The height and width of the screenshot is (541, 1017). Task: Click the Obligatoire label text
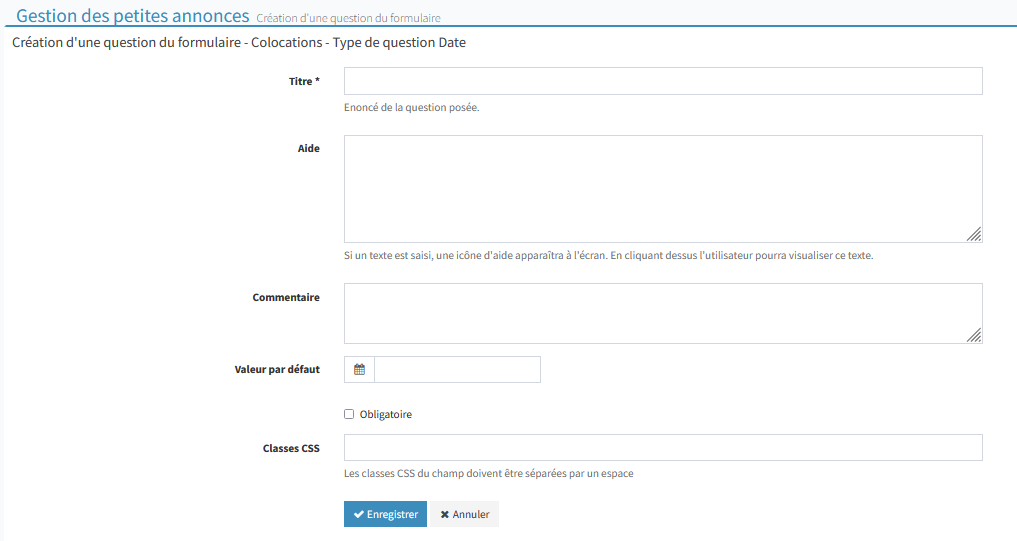pyautogui.click(x=385, y=414)
